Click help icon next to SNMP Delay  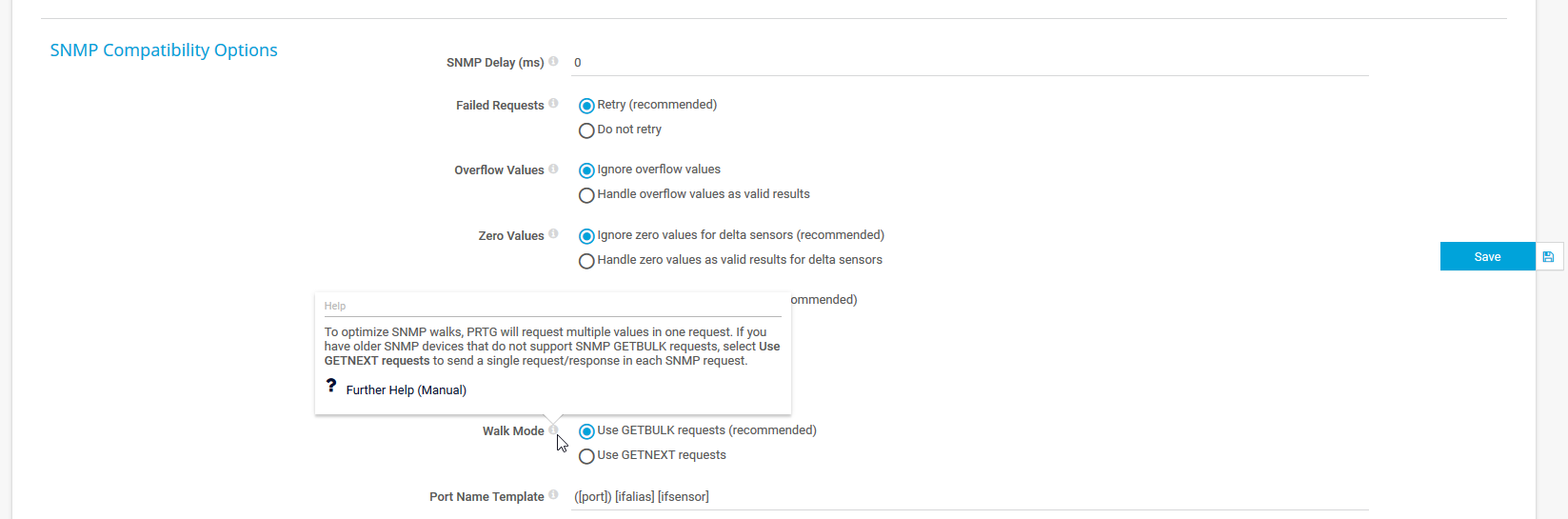[553, 62]
